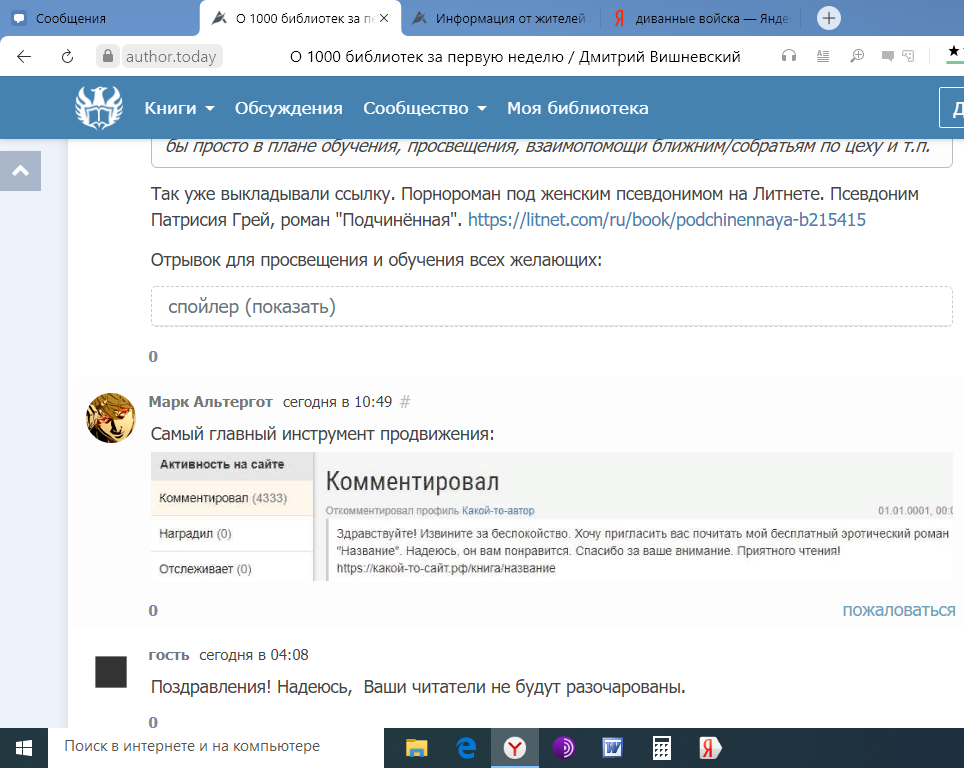Expand the Сообщество dropdown menu

pyautogui.click(x=424, y=108)
